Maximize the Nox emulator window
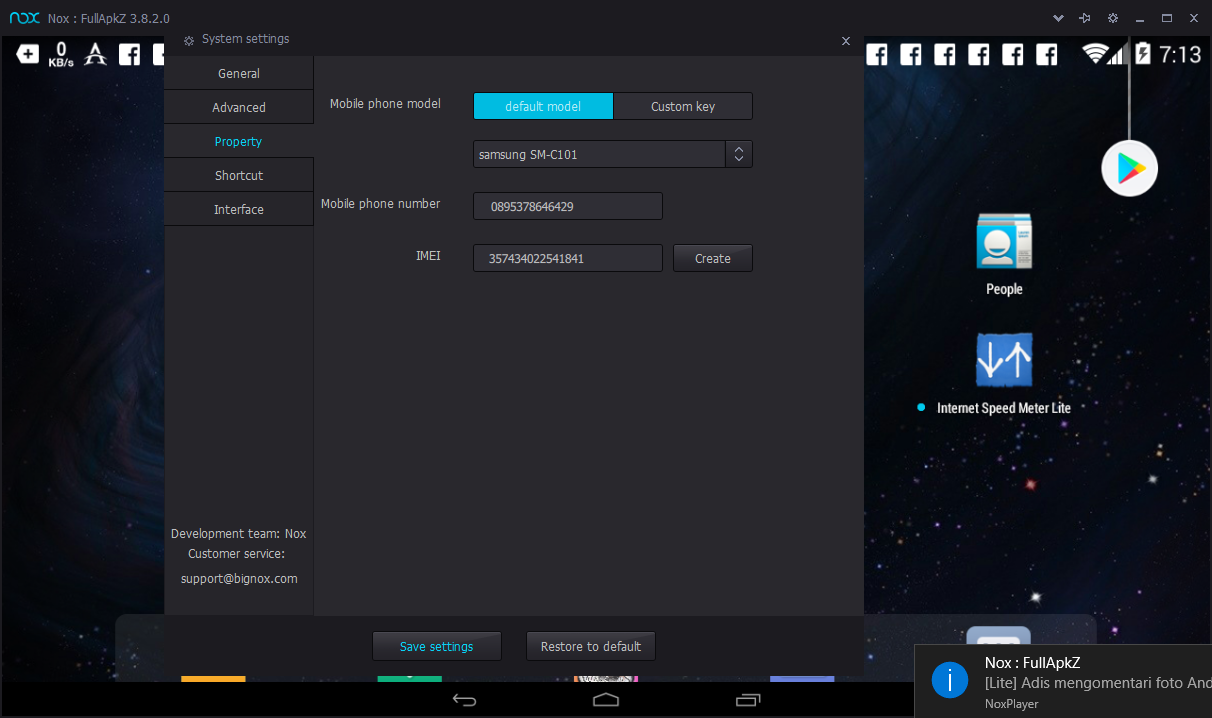 (x=1166, y=18)
